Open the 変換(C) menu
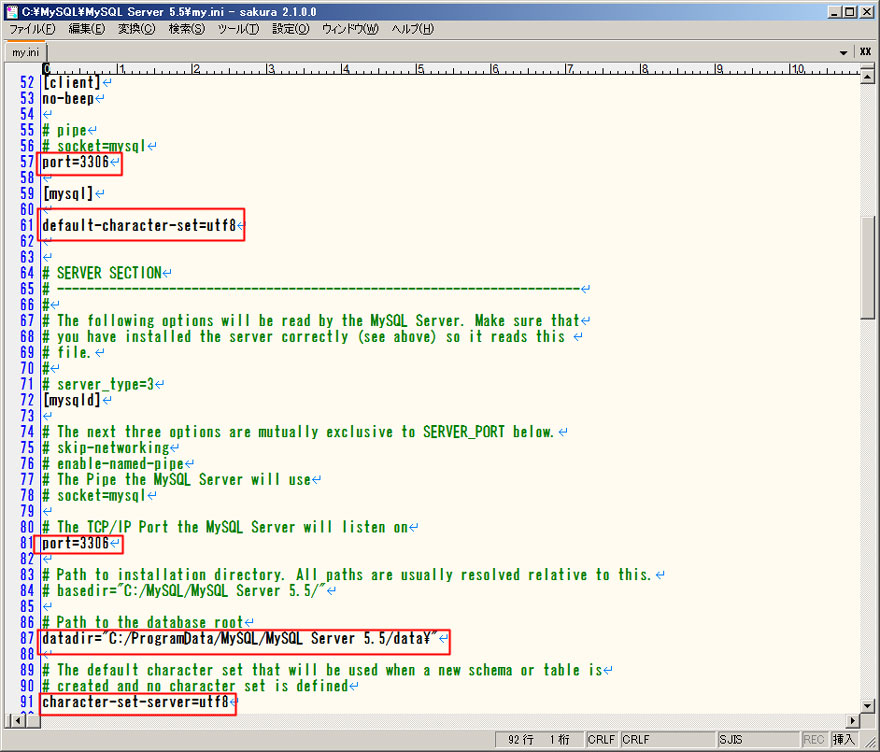Image resolution: width=880 pixels, height=752 pixels. [x=136, y=29]
